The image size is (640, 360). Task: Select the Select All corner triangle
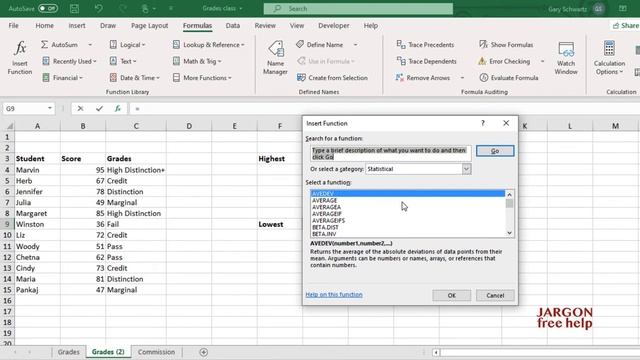[x=9, y=126]
